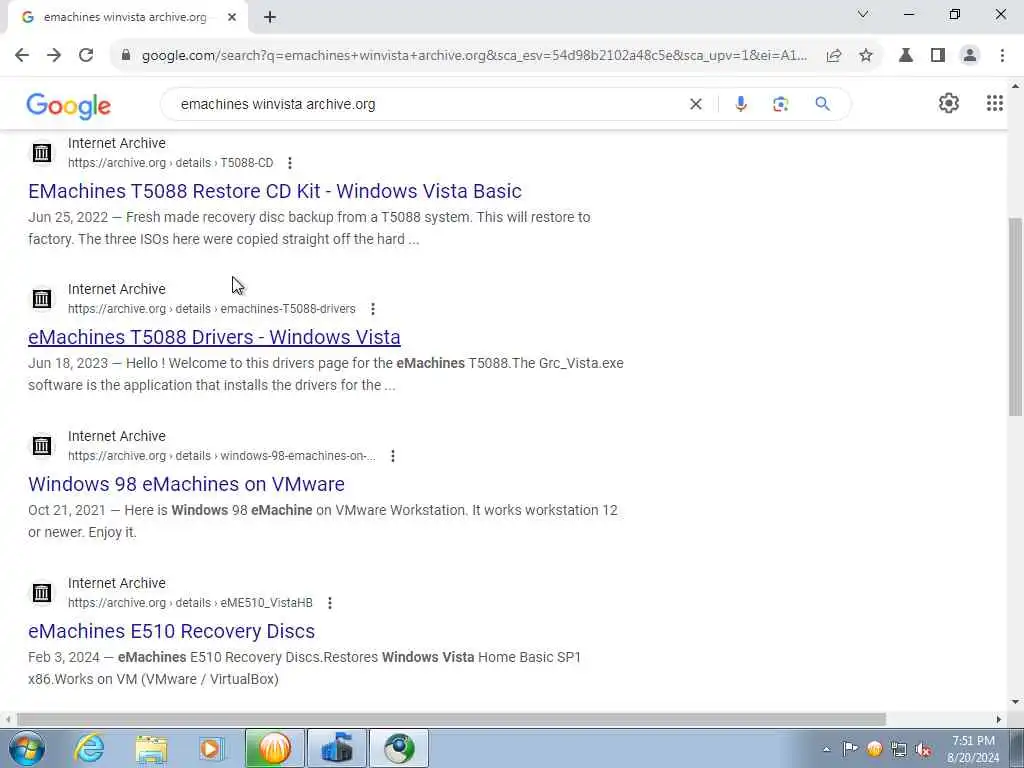1024x768 pixels.
Task: Launch Internet Explorer from taskbar
Action: pyautogui.click(x=89, y=748)
